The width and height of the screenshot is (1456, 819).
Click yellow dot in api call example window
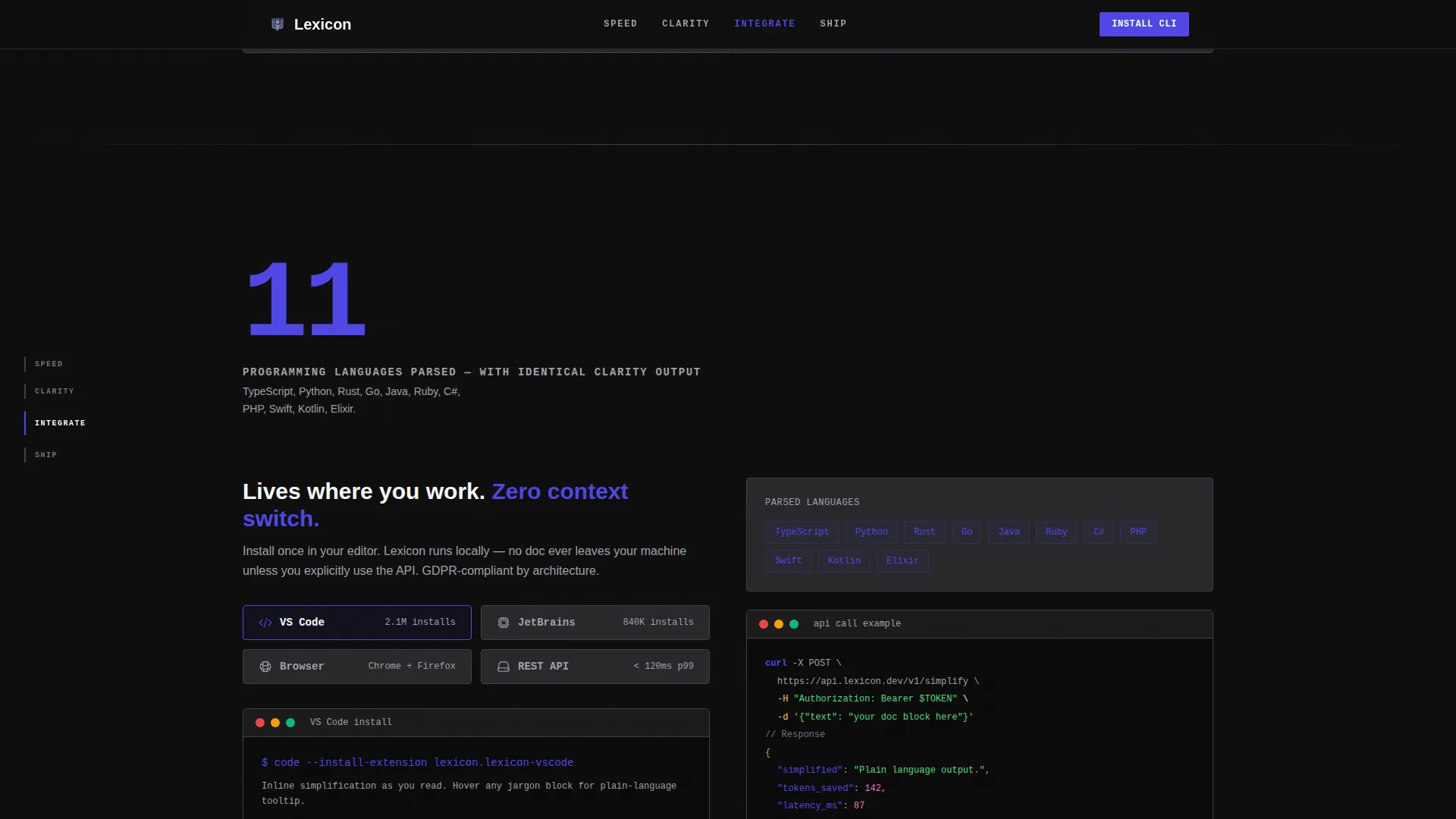pos(779,624)
